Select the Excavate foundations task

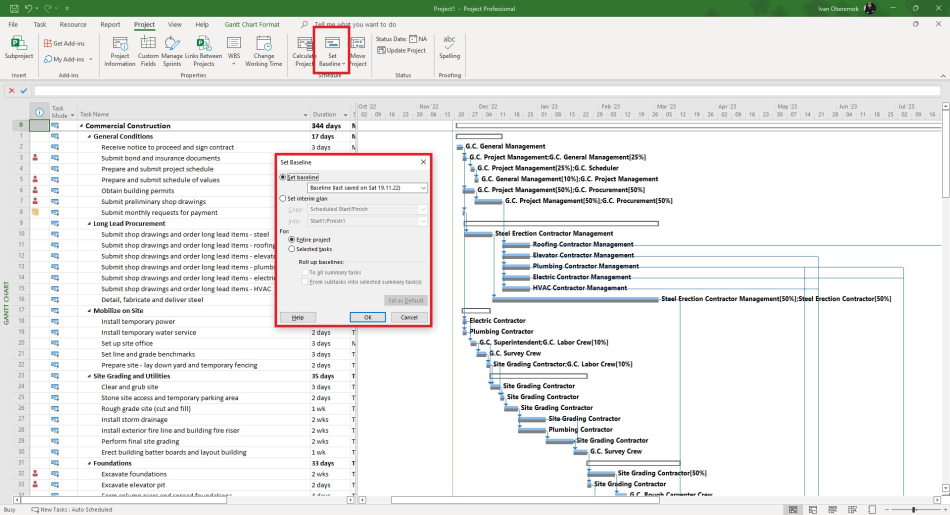[x=133, y=474]
